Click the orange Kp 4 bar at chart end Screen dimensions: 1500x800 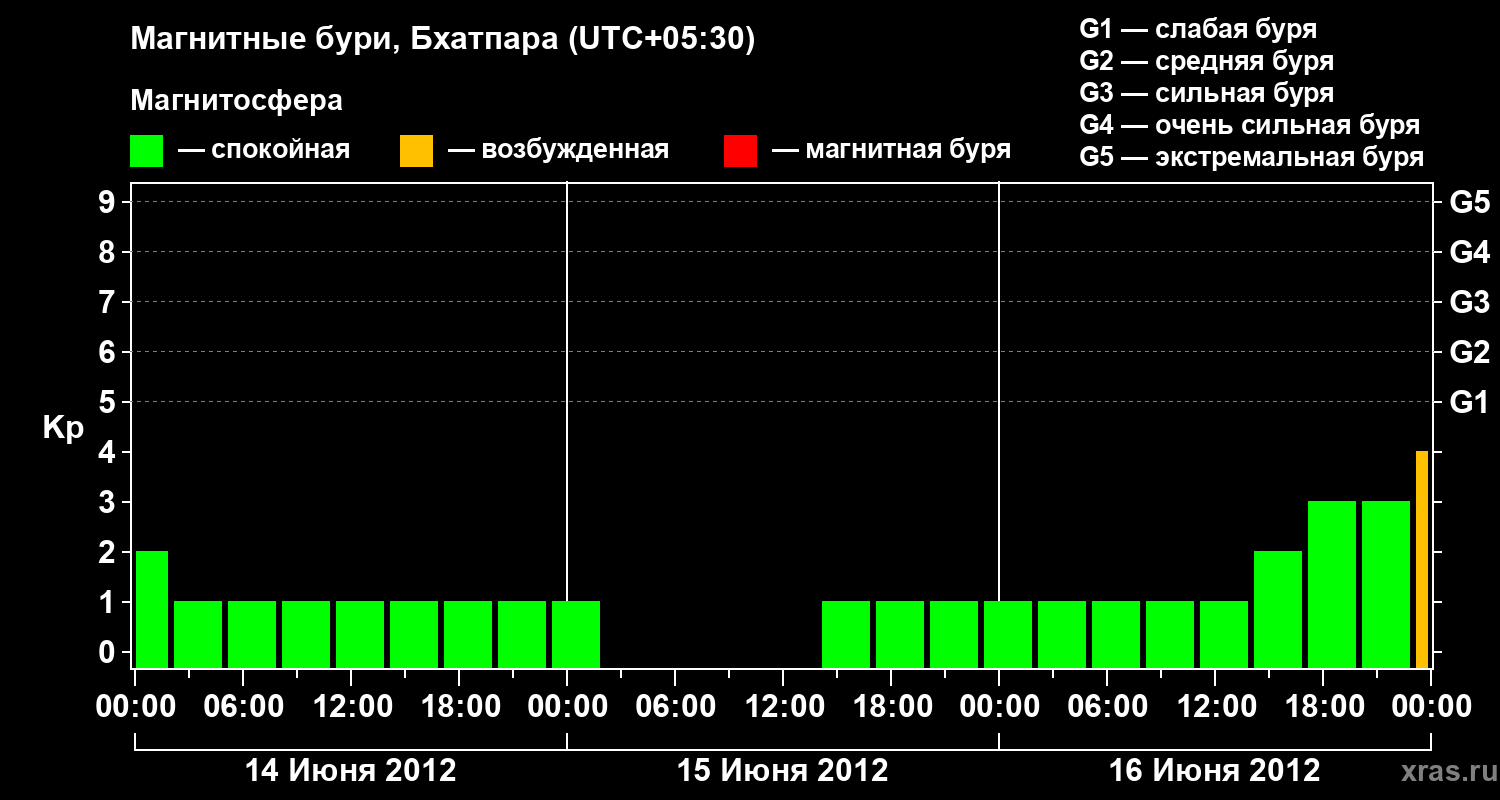pos(1422,559)
